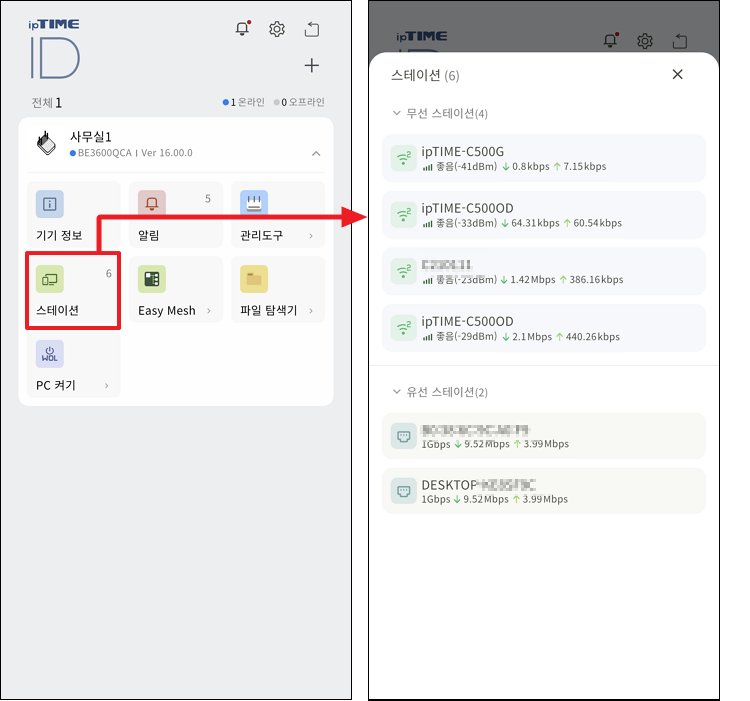Click the 사무실1 device name
The width and height of the screenshot is (750, 701).
[91, 137]
